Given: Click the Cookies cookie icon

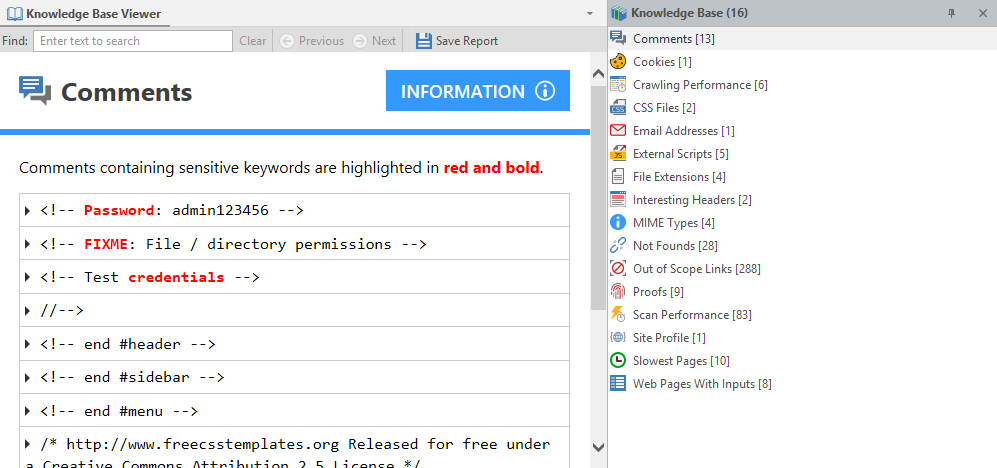Looking at the screenshot, I should (618, 62).
